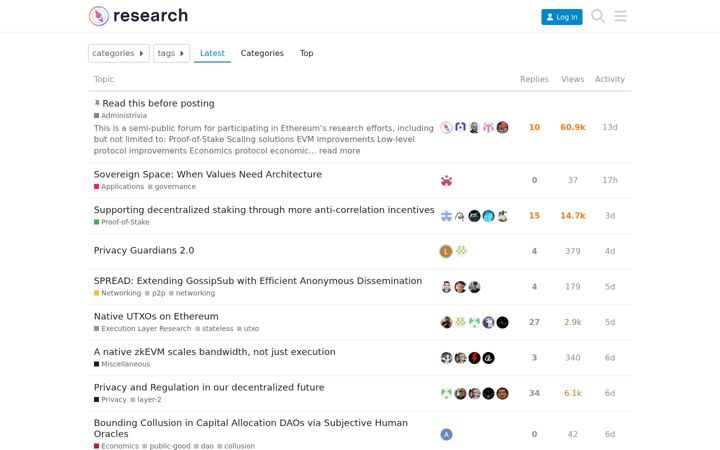The height and width of the screenshot is (450, 720).
Task: Open 'A native zkEVM scales bandwidth' topic
Action: pos(214,352)
